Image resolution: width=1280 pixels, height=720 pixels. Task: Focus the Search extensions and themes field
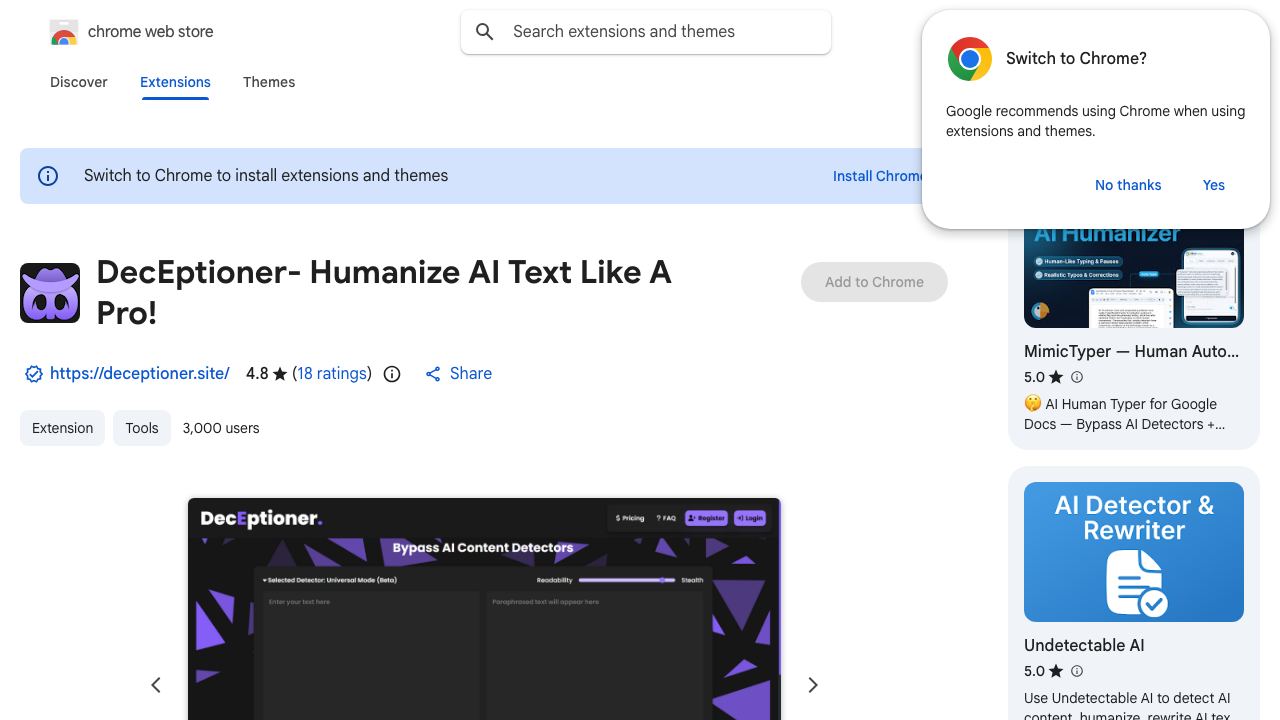646,32
